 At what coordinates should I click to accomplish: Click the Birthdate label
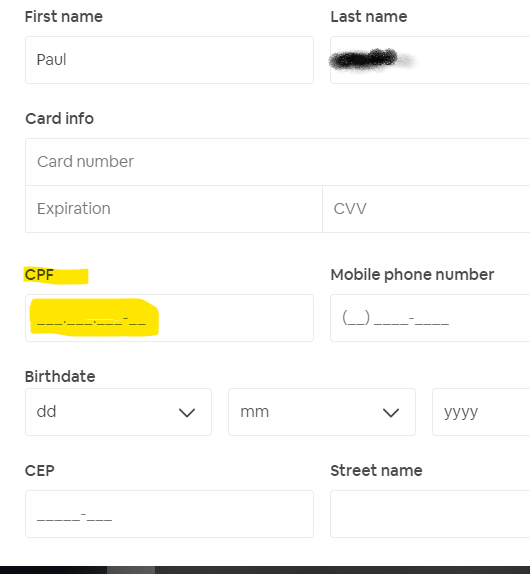coord(60,376)
